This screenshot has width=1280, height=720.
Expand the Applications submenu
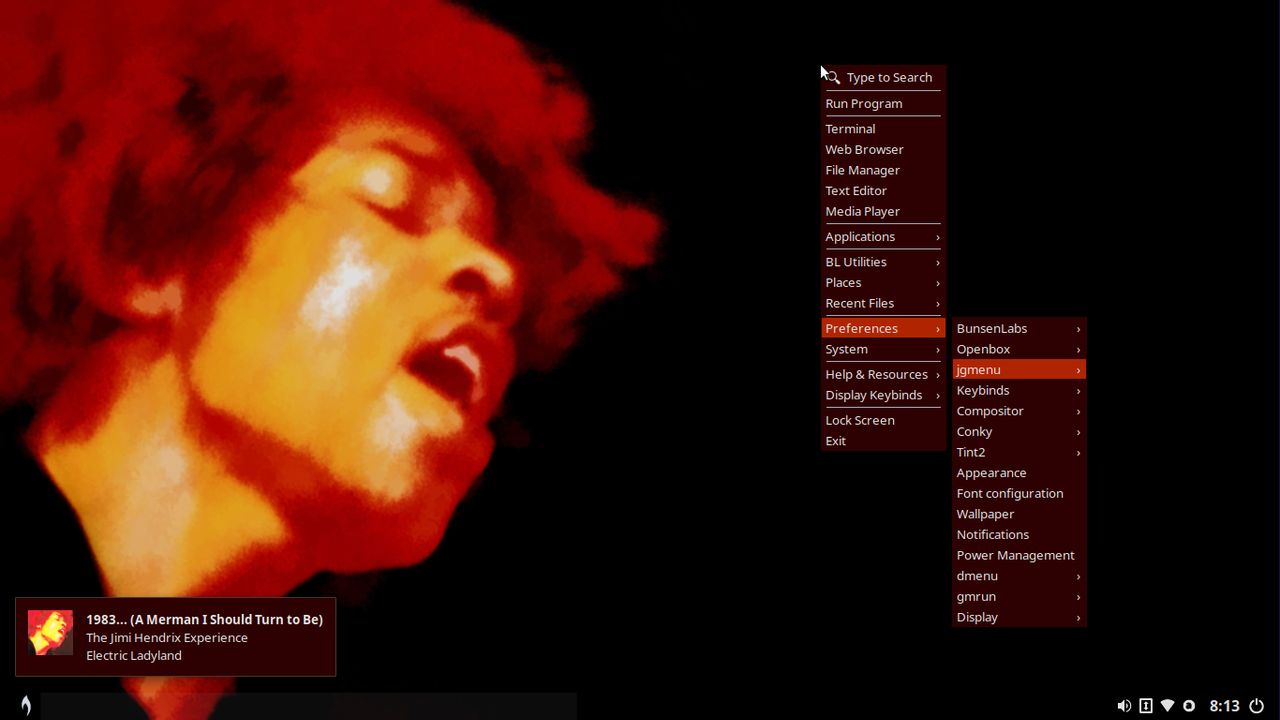point(883,236)
